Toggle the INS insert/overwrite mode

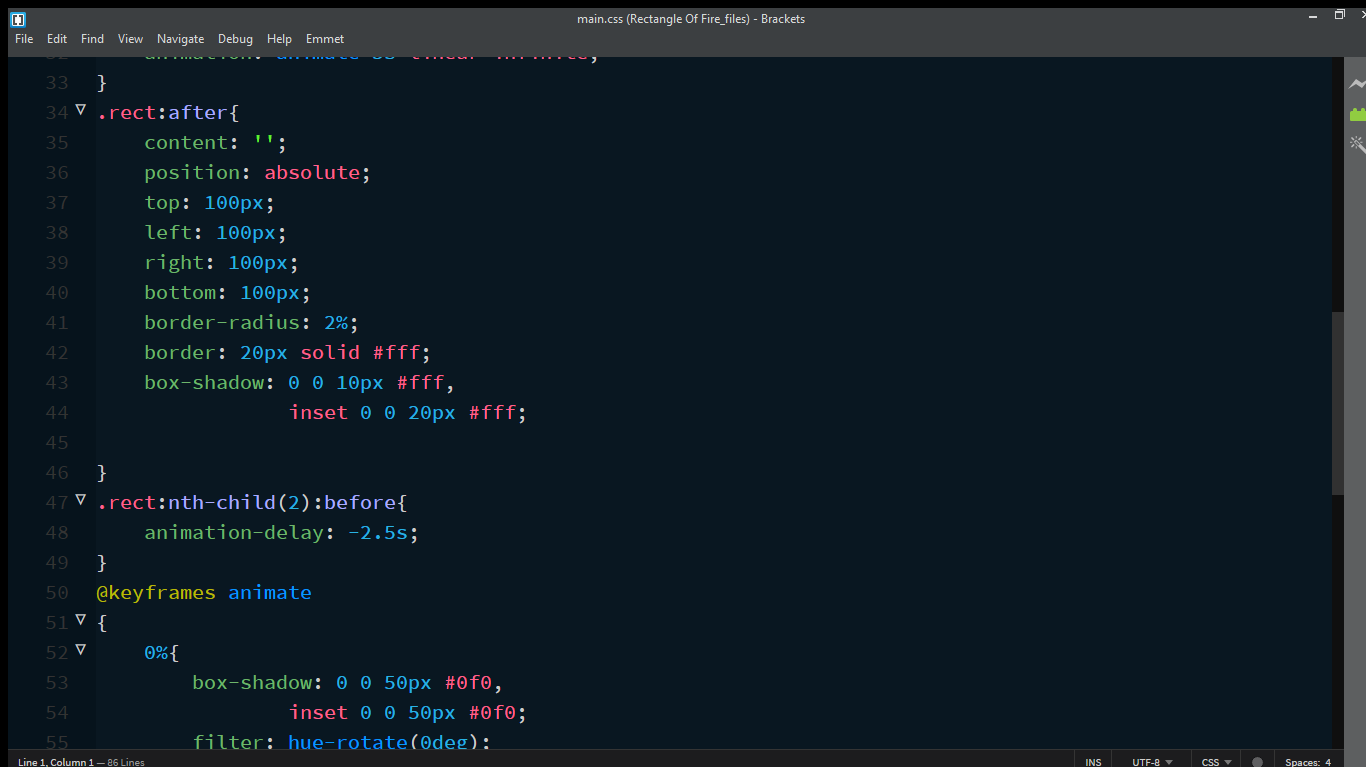(1093, 762)
